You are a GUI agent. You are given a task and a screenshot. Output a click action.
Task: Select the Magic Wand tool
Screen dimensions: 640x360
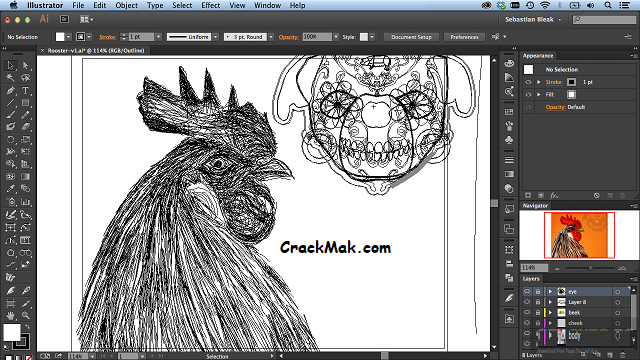11,78
